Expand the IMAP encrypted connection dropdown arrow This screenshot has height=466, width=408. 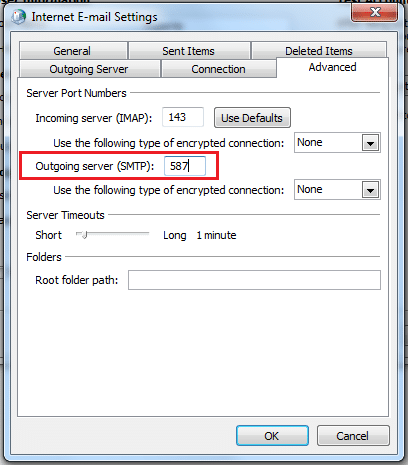[370, 143]
